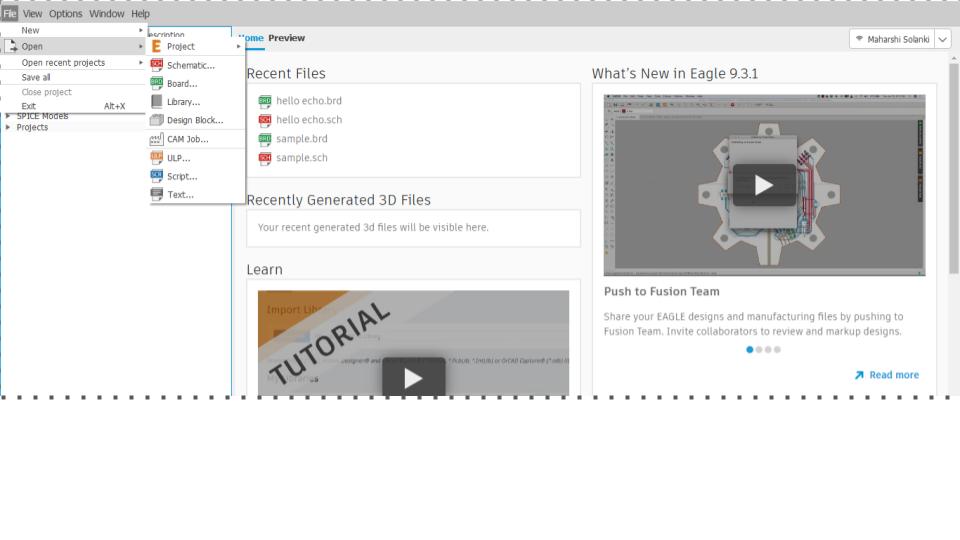Expand the Project submenu arrow
Screen dimensions: 960x540
(239, 47)
